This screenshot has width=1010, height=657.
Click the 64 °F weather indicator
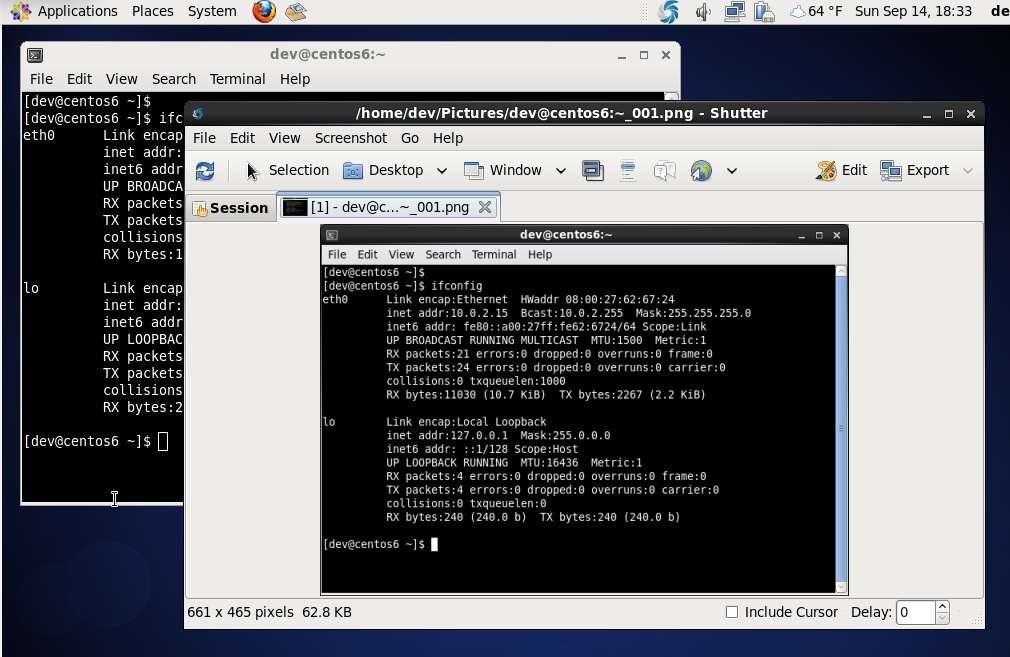point(816,11)
